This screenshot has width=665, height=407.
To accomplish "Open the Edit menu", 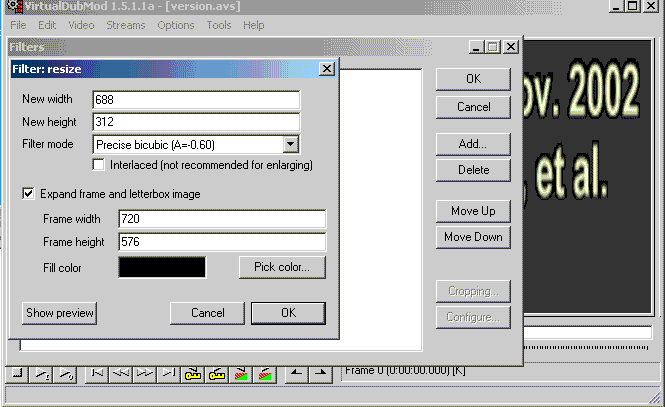I will pyautogui.click(x=47, y=25).
